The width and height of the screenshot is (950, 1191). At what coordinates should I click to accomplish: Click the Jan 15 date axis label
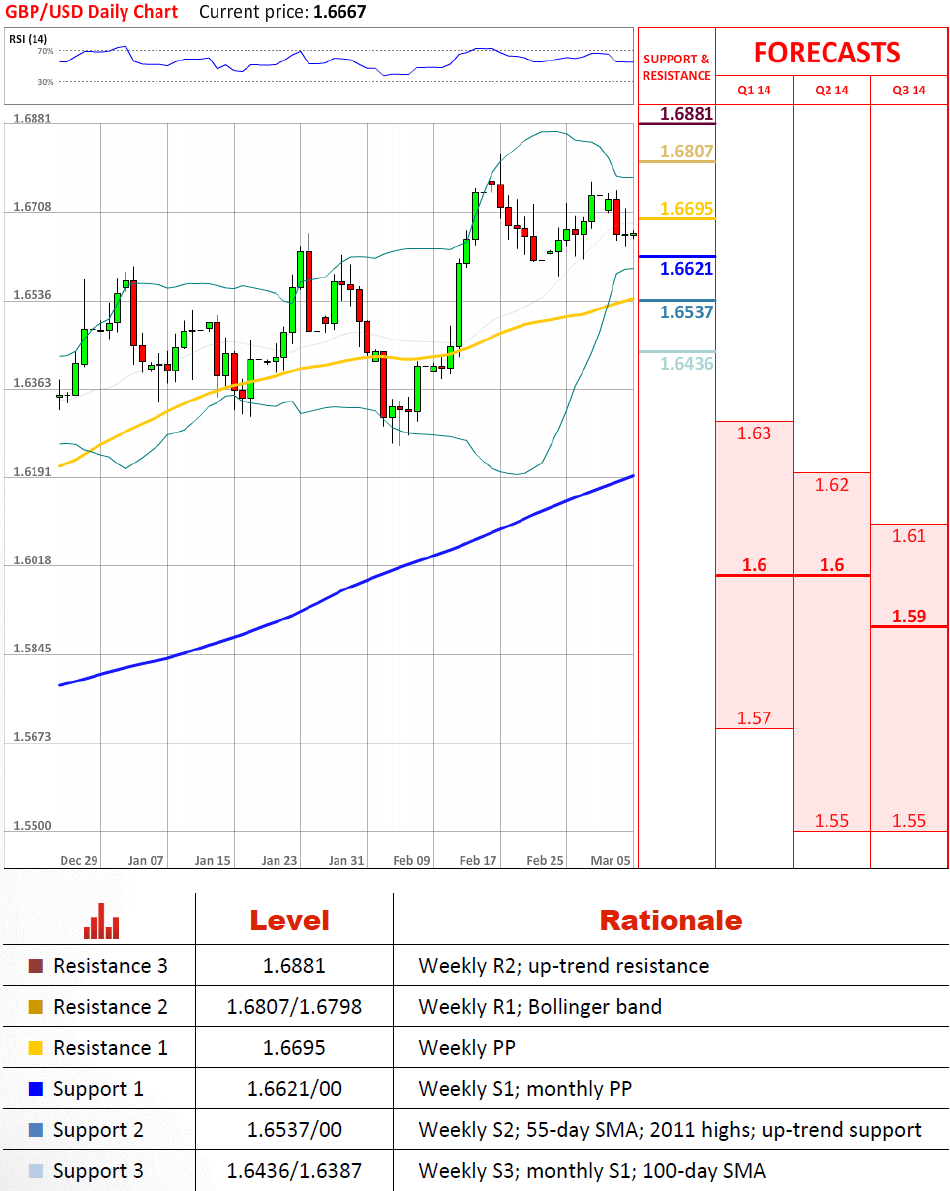212,861
